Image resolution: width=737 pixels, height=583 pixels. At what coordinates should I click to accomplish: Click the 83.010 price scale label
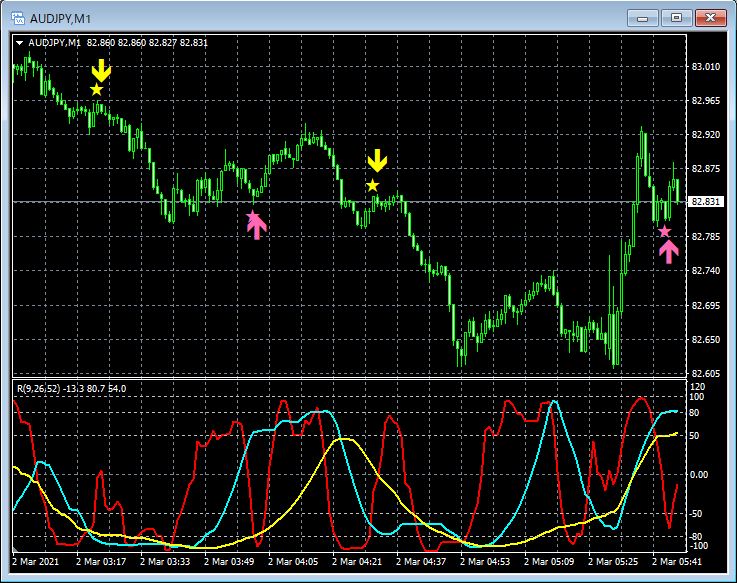[706, 67]
